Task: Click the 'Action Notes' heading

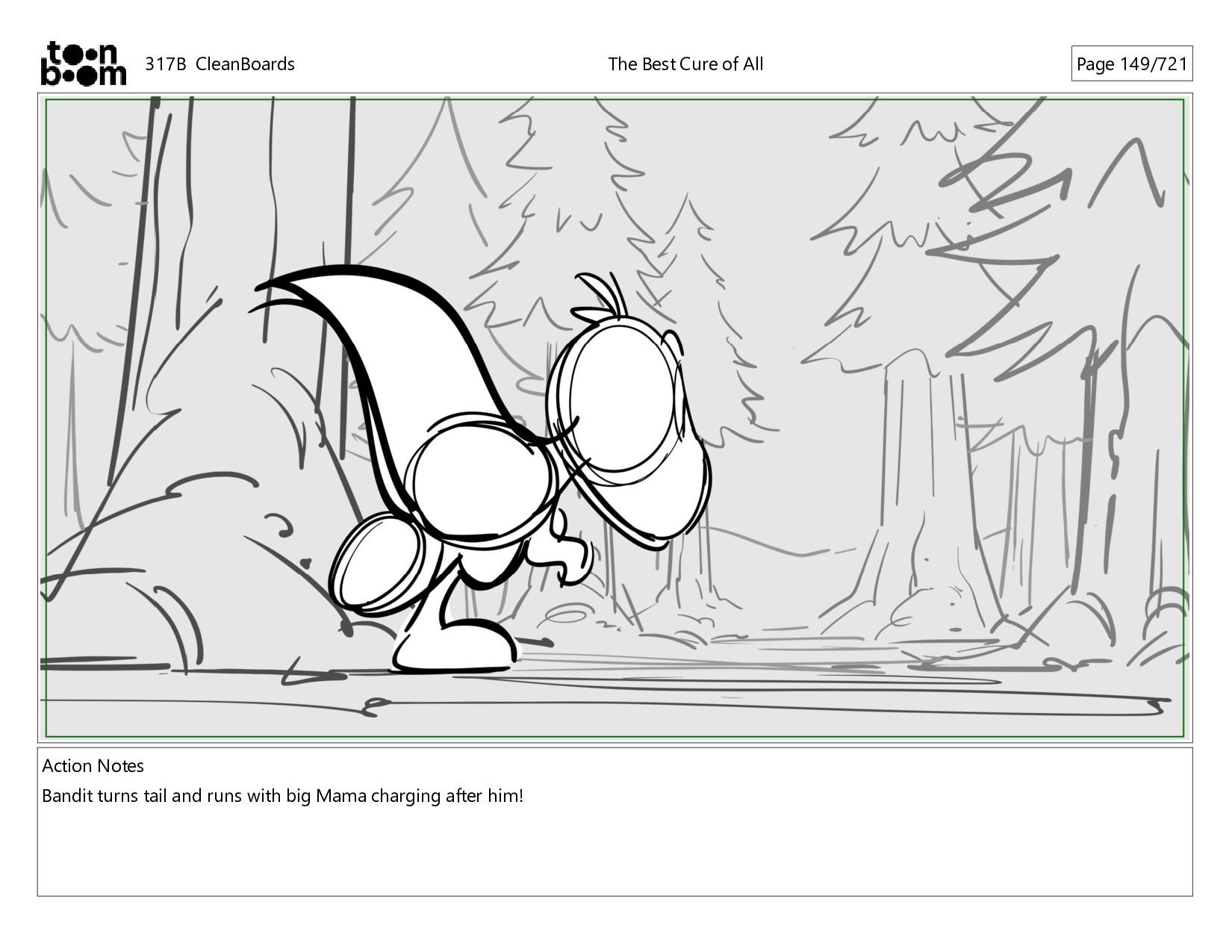Action: (x=93, y=766)
